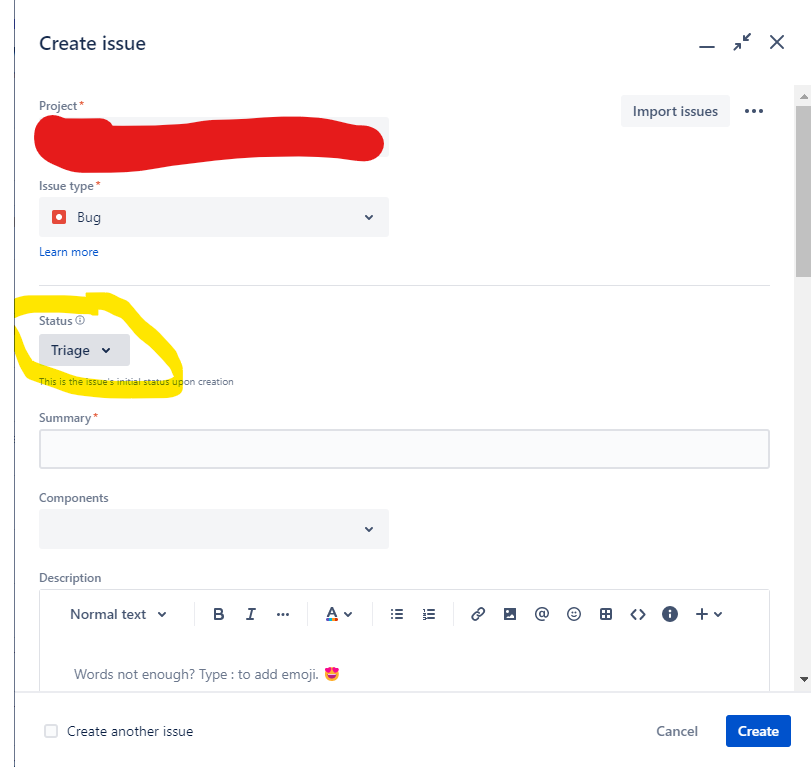
Task: Insert a table in the description
Action: [606, 614]
